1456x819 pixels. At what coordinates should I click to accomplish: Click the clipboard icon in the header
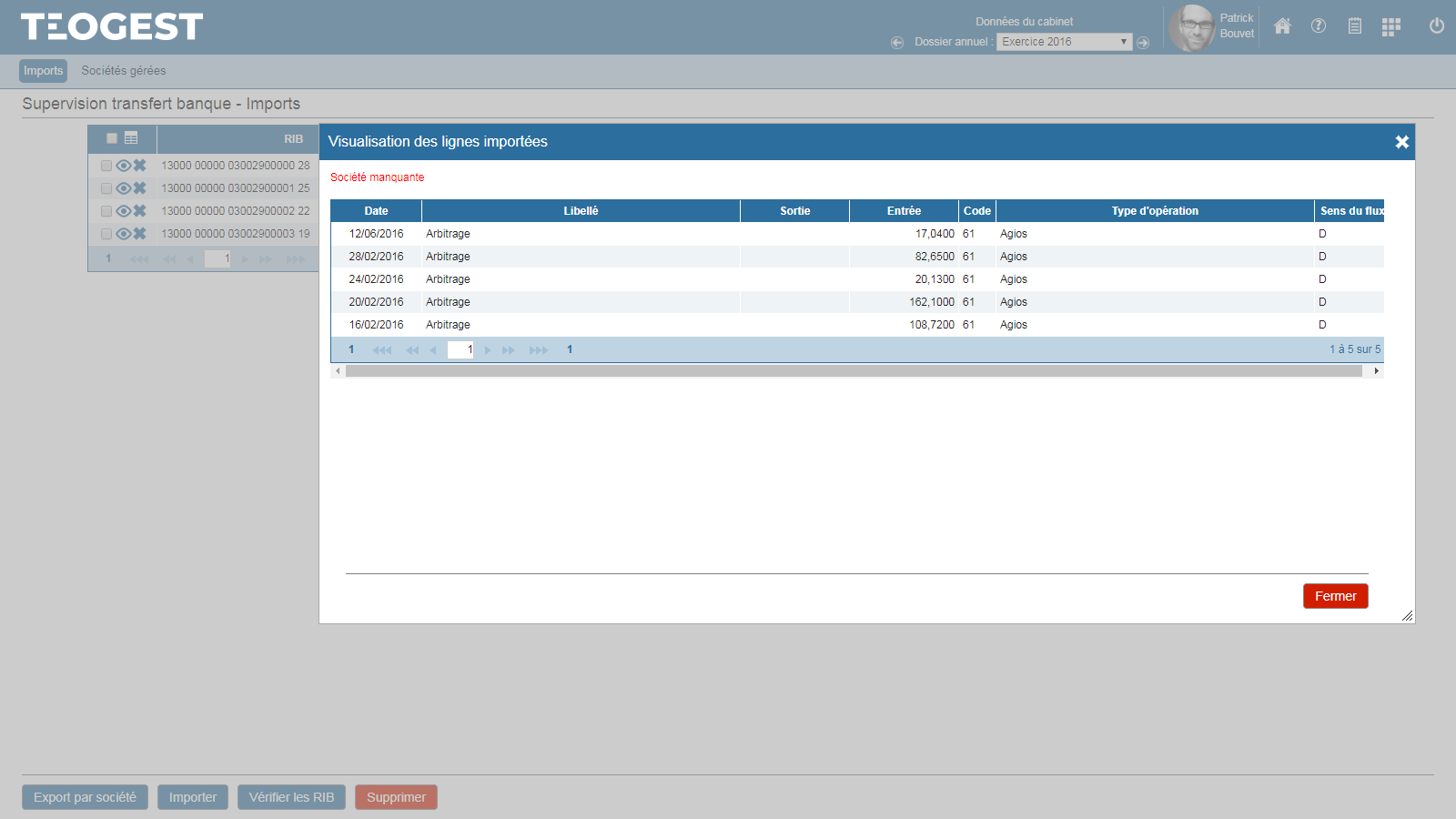(1355, 26)
